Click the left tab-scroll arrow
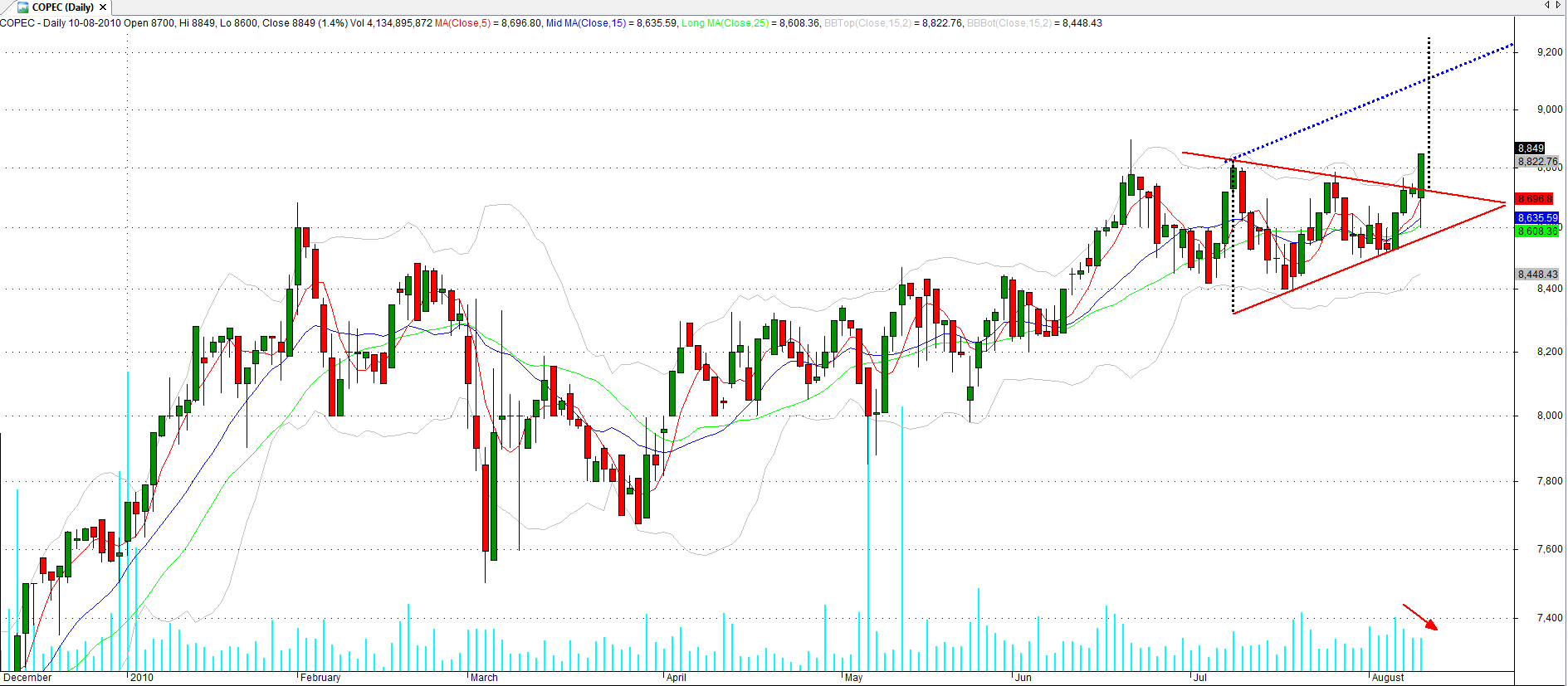Image resolution: width=1568 pixels, height=686 pixels. 1547,6
